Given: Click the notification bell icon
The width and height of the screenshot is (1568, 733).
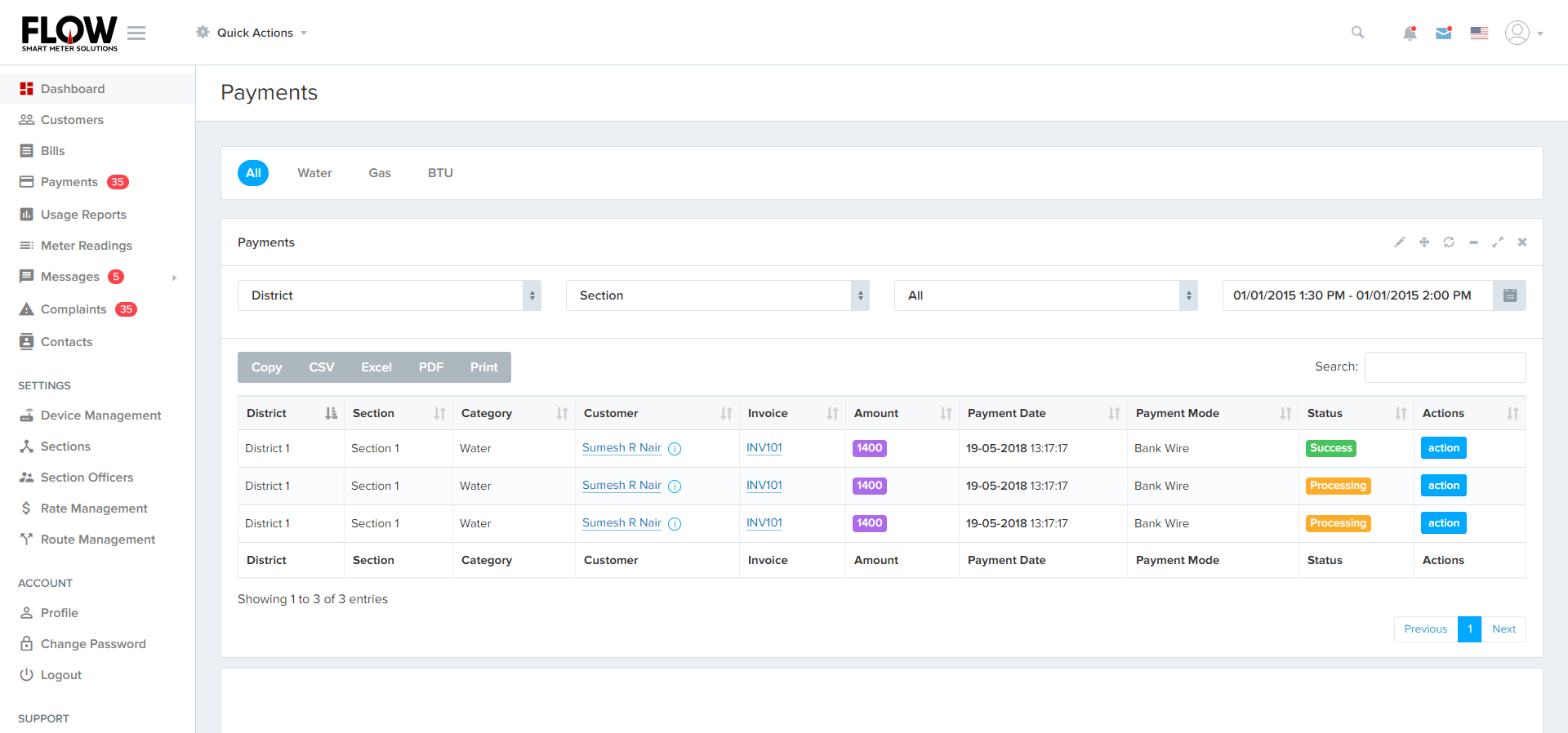Looking at the screenshot, I should (x=1410, y=33).
